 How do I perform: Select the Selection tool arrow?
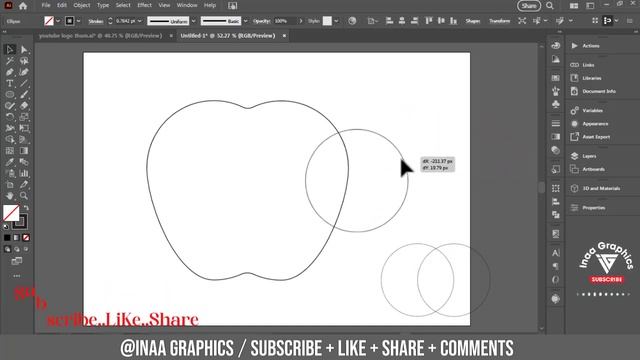10,49
